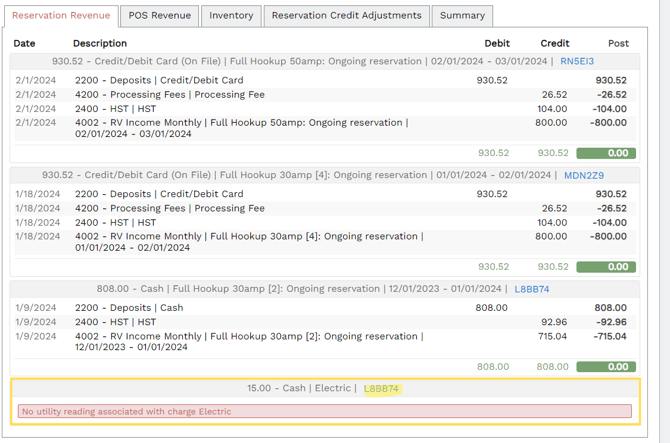Open the Inventory tab

231,16
